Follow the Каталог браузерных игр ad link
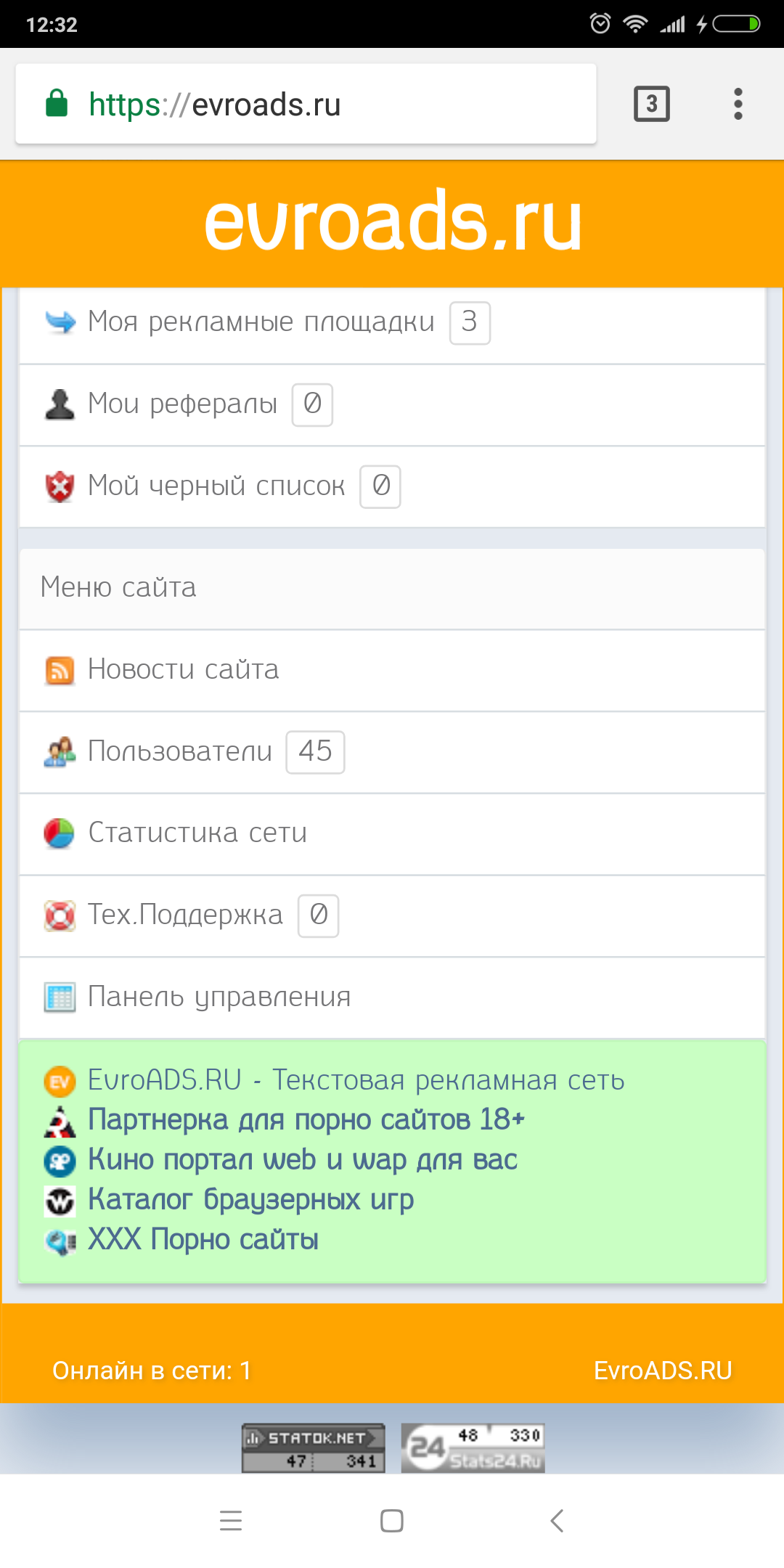This screenshot has height=1568, width=784. pyautogui.click(x=250, y=1199)
